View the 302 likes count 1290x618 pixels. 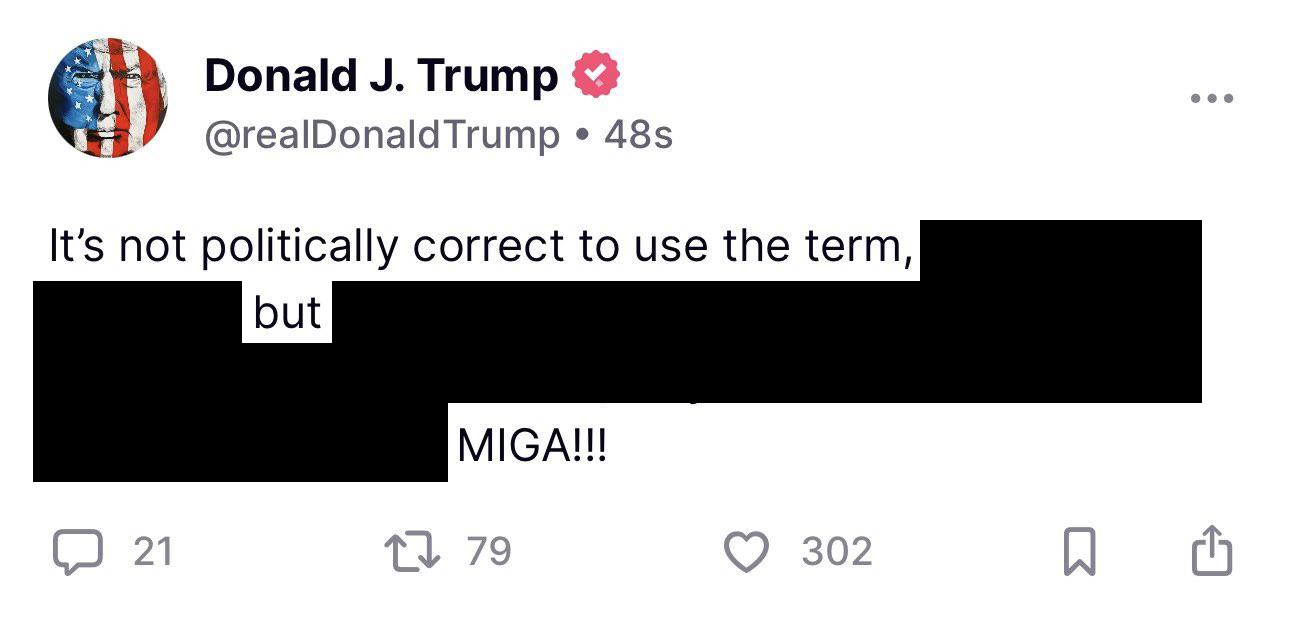[836, 552]
